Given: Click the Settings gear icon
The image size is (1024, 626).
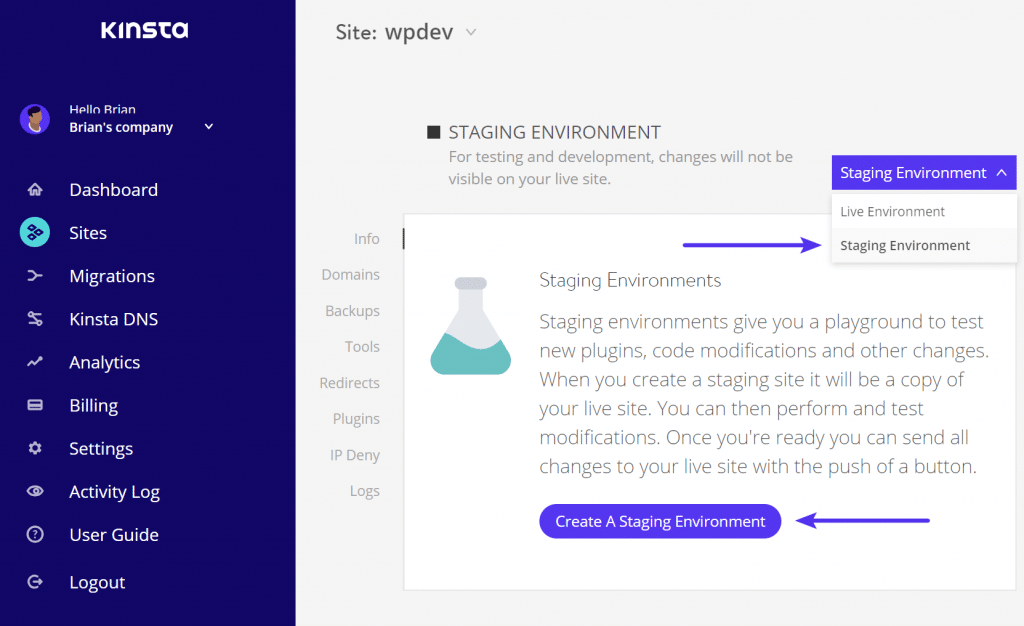Looking at the screenshot, I should click(x=35, y=448).
